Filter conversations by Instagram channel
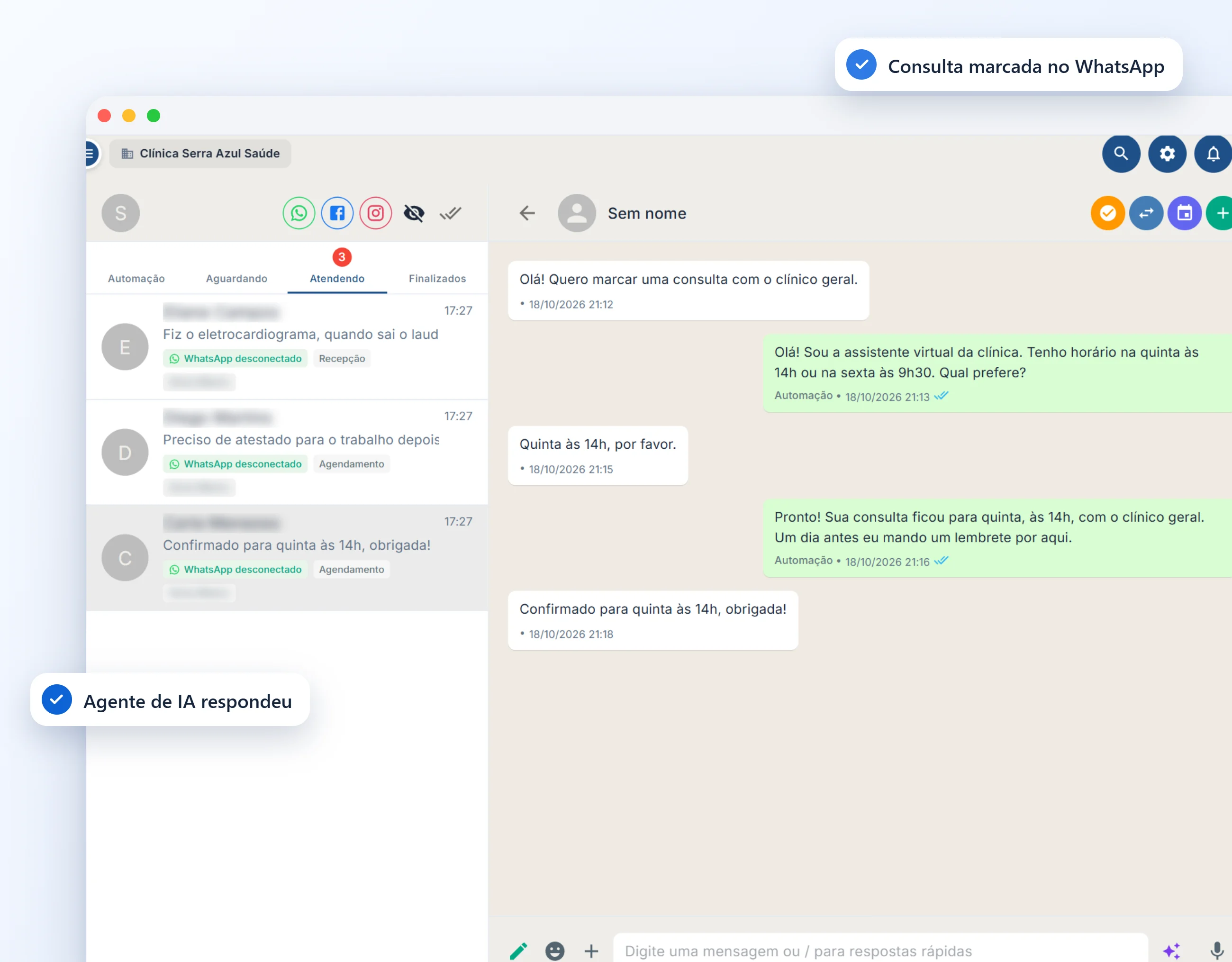 point(376,213)
